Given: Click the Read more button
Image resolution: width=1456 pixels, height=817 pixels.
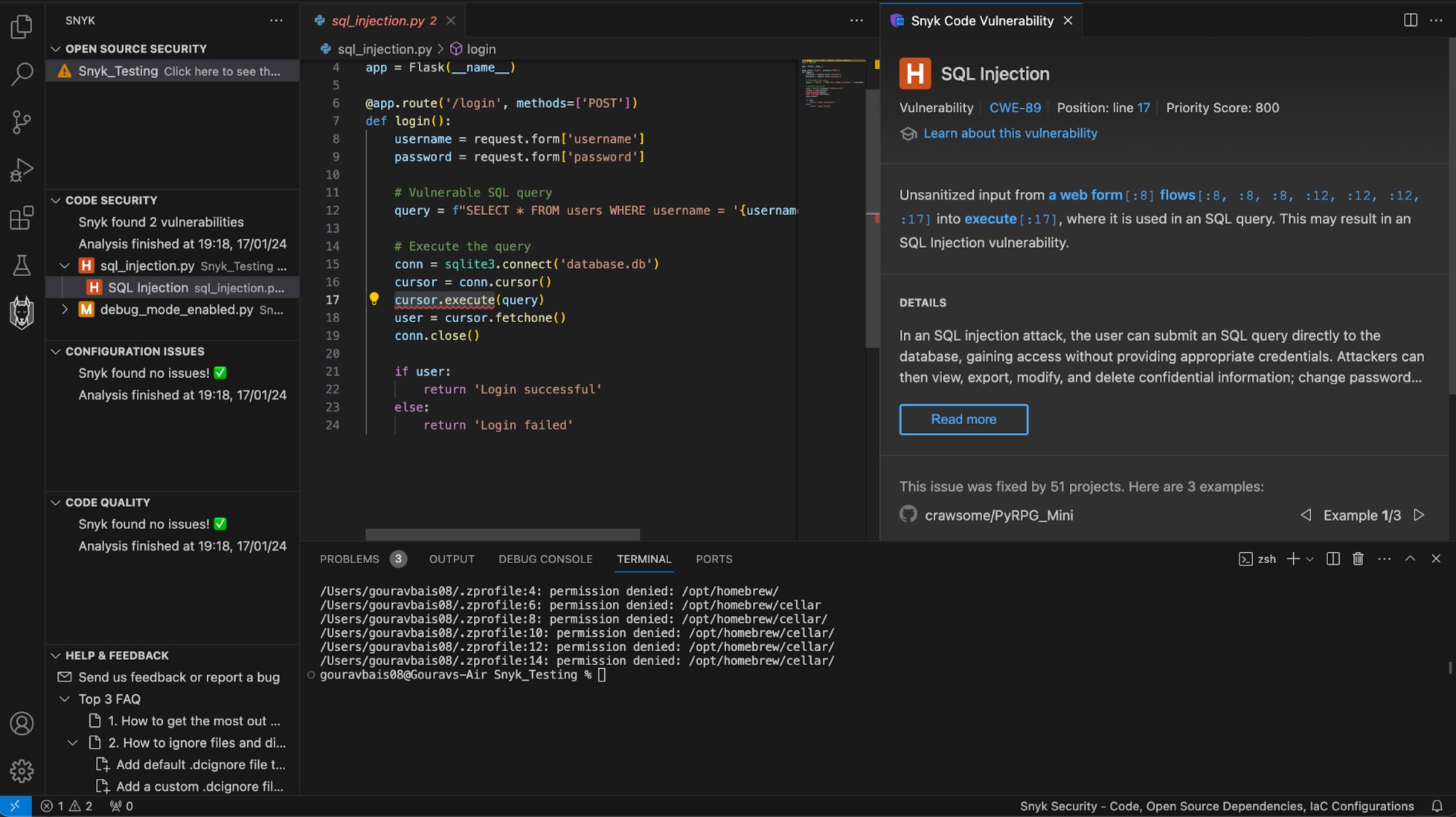Looking at the screenshot, I should click(963, 419).
